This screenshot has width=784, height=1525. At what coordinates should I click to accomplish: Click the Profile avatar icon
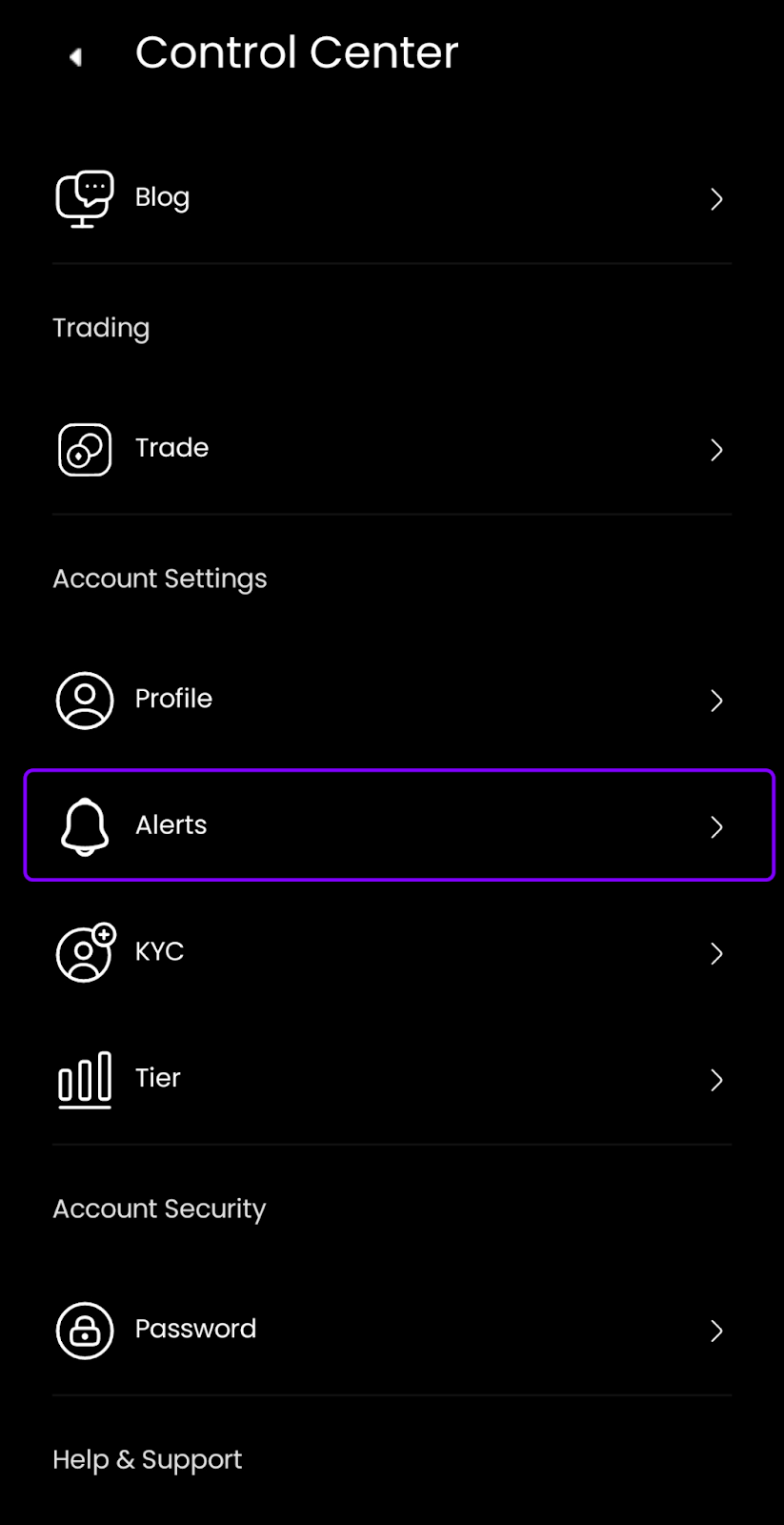tap(85, 701)
